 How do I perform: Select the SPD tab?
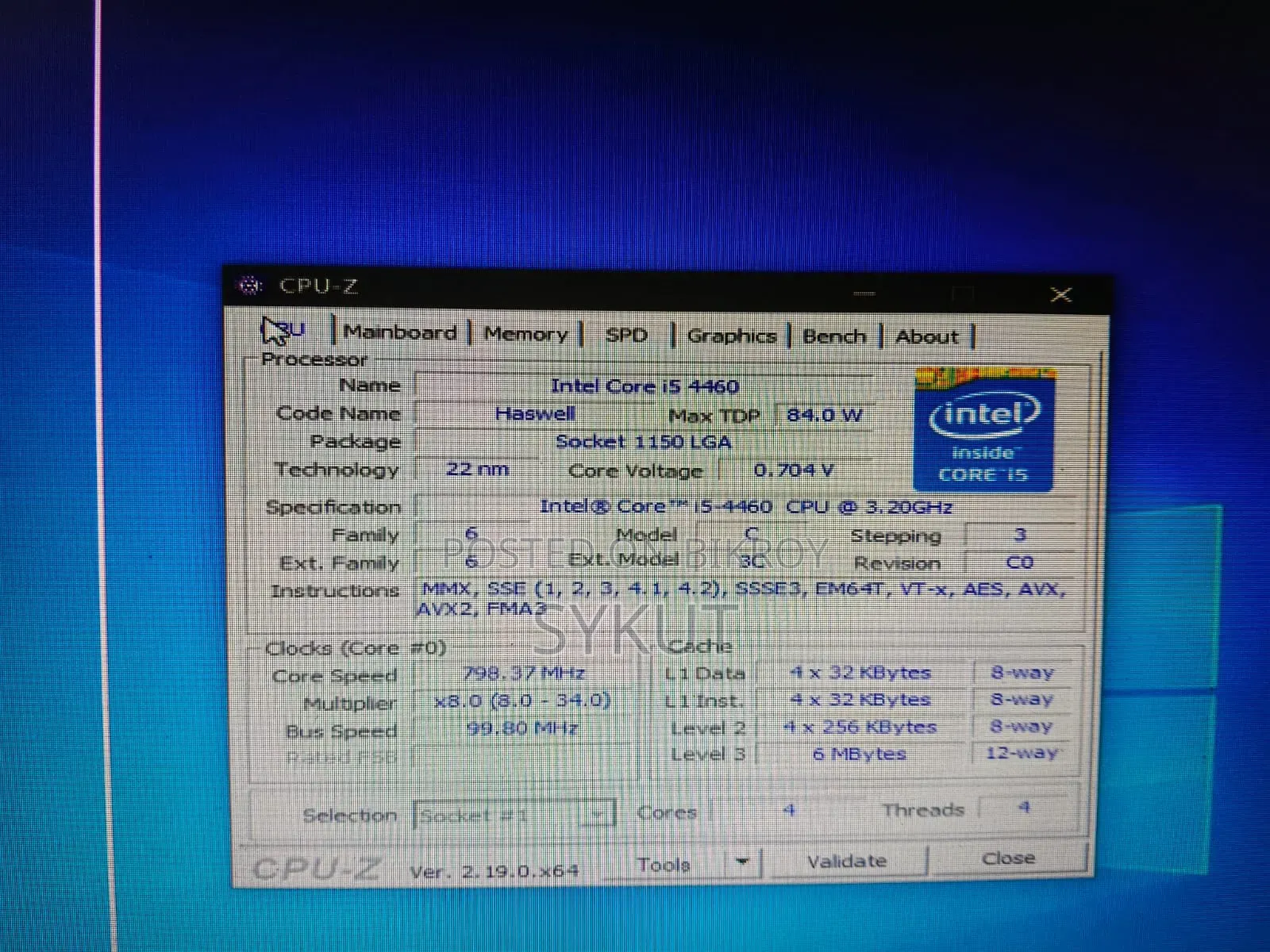click(x=626, y=335)
